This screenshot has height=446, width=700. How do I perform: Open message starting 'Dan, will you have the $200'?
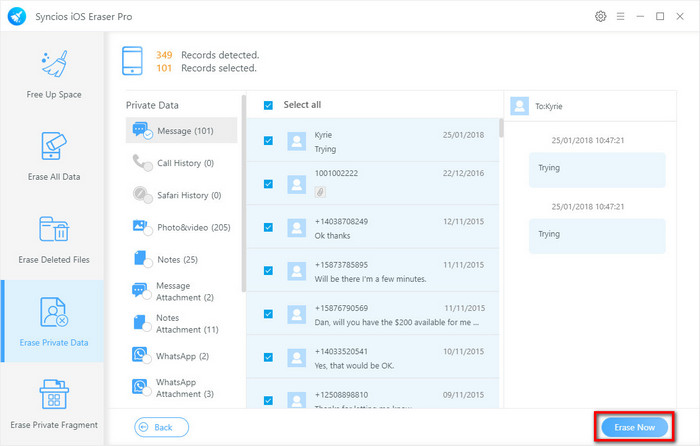click(x=397, y=322)
